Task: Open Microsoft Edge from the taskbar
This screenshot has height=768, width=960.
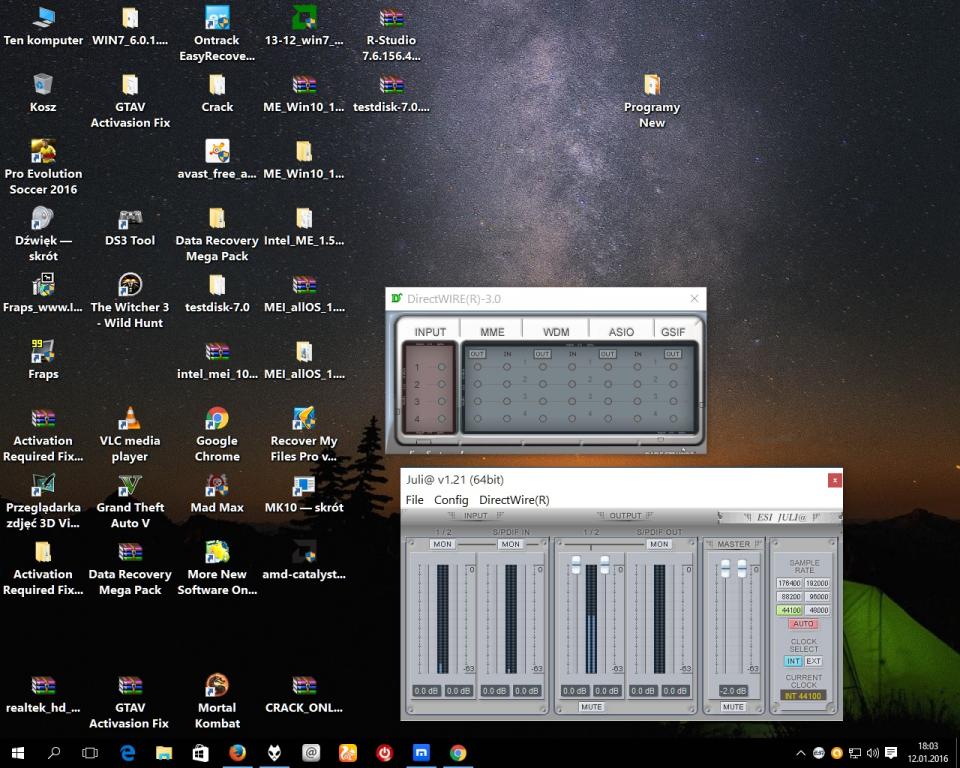Action: [x=127, y=752]
